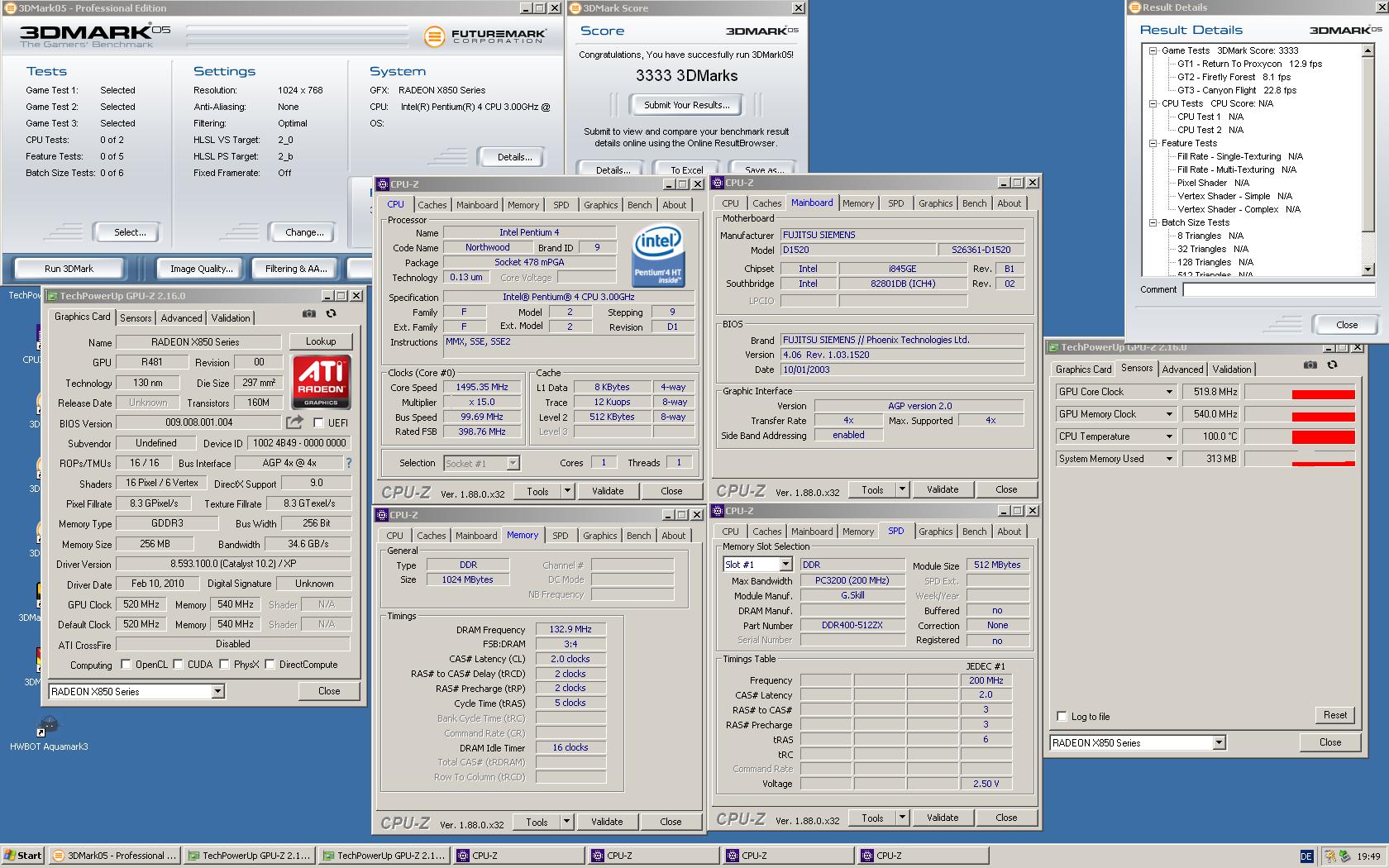Collapse CPU Tests tree node
The width and height of the screenshot is (1389, 868).
pos(1153,103)
